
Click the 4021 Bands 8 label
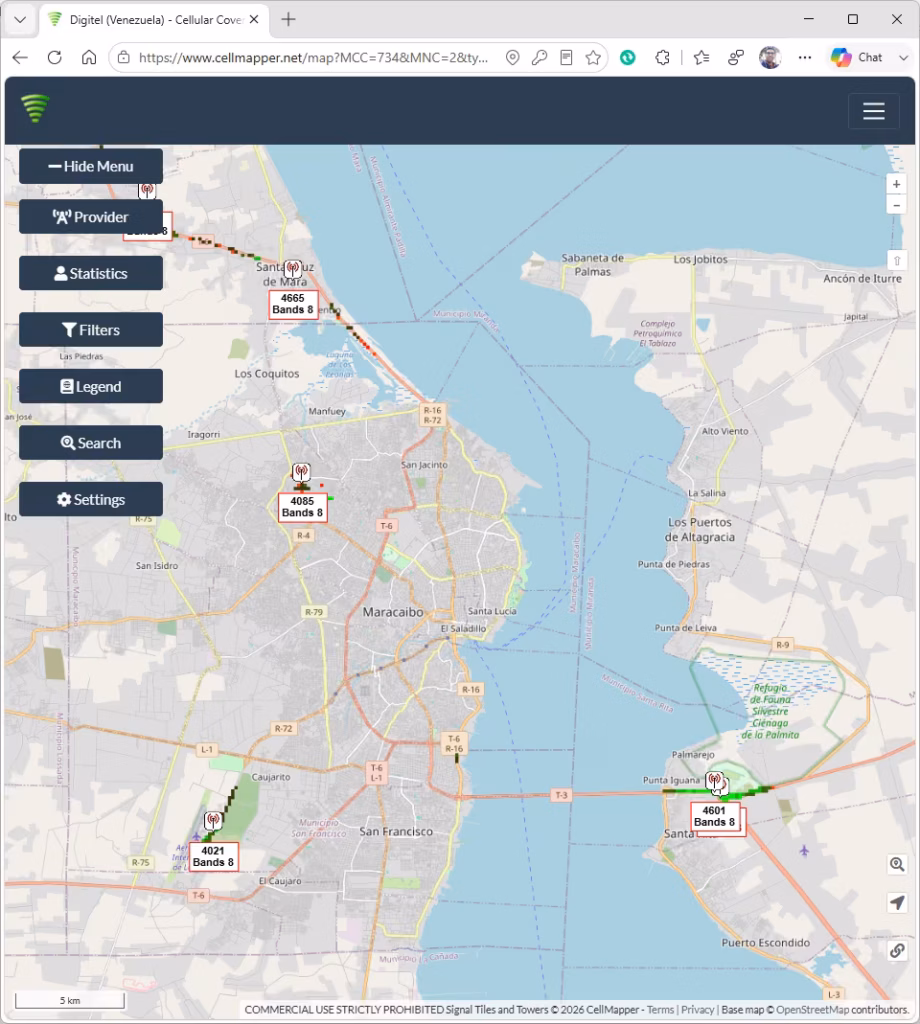[x=213, y=857]
